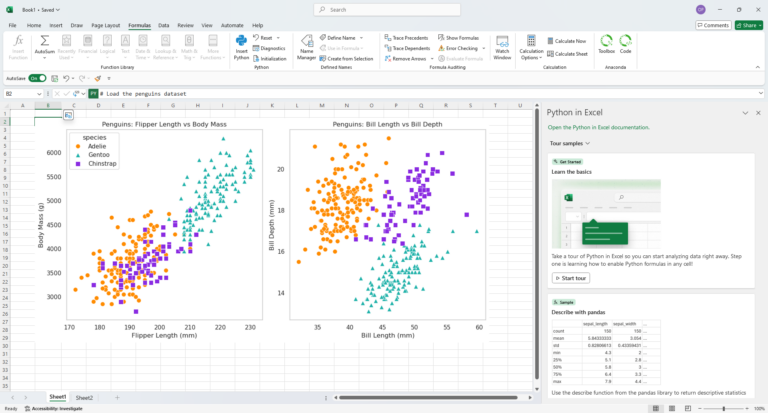Open the Name Manager
The image size is (768, 413).
[307, 46]
